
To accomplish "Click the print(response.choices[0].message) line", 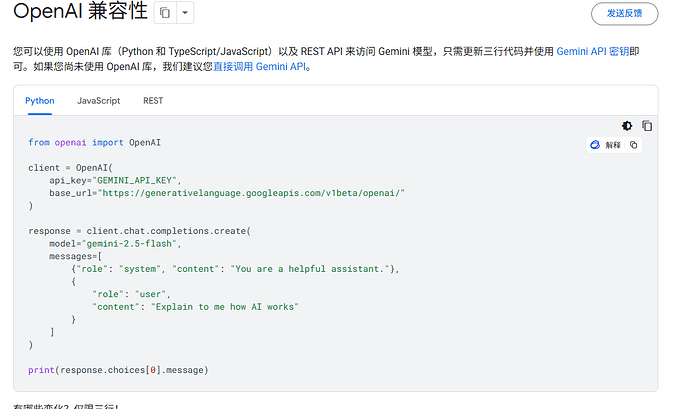I will pos(118,370).
